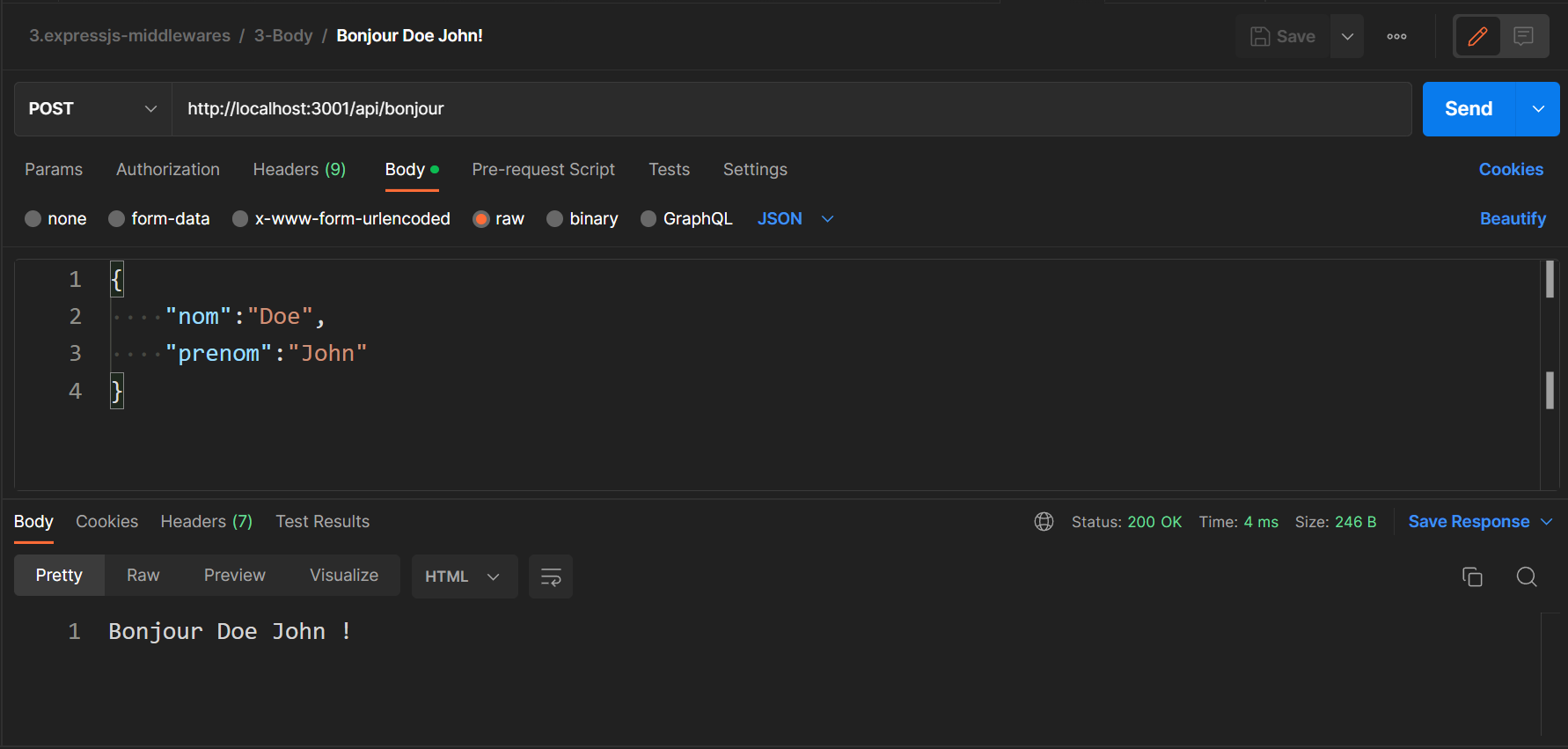Search the response with magnifier icon
This screenshot has height=749, width=1568.
point(1527,576)
